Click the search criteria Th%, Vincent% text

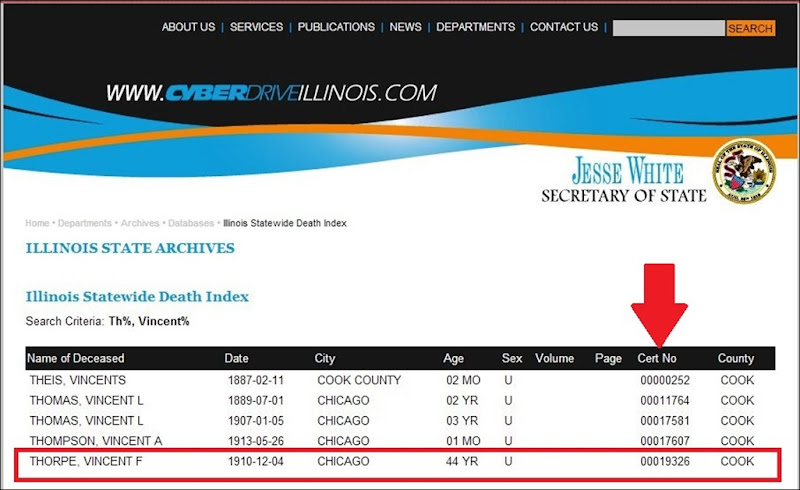point(149,321)
